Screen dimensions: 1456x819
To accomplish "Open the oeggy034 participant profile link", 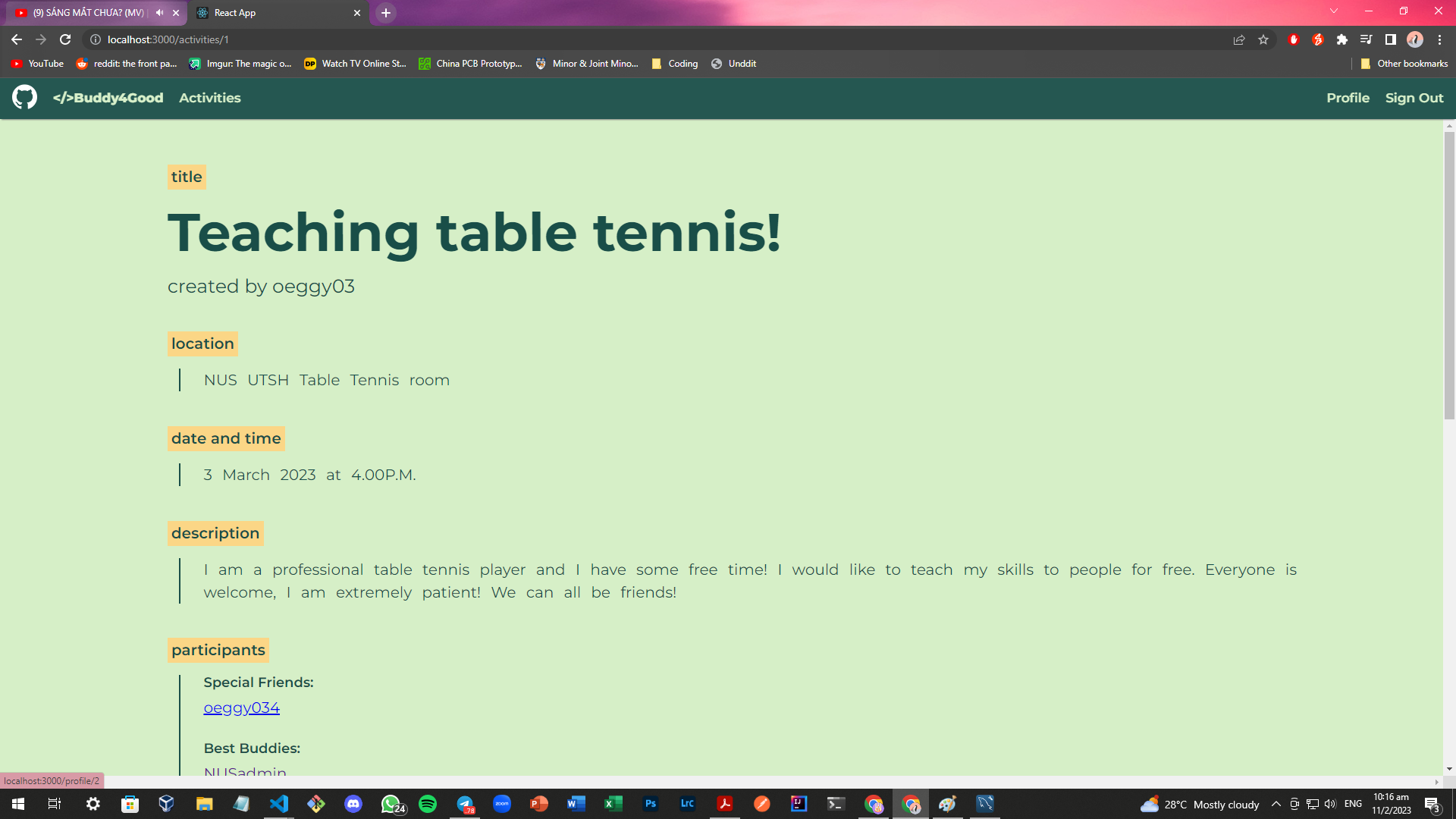I will [x=241, y=708].
